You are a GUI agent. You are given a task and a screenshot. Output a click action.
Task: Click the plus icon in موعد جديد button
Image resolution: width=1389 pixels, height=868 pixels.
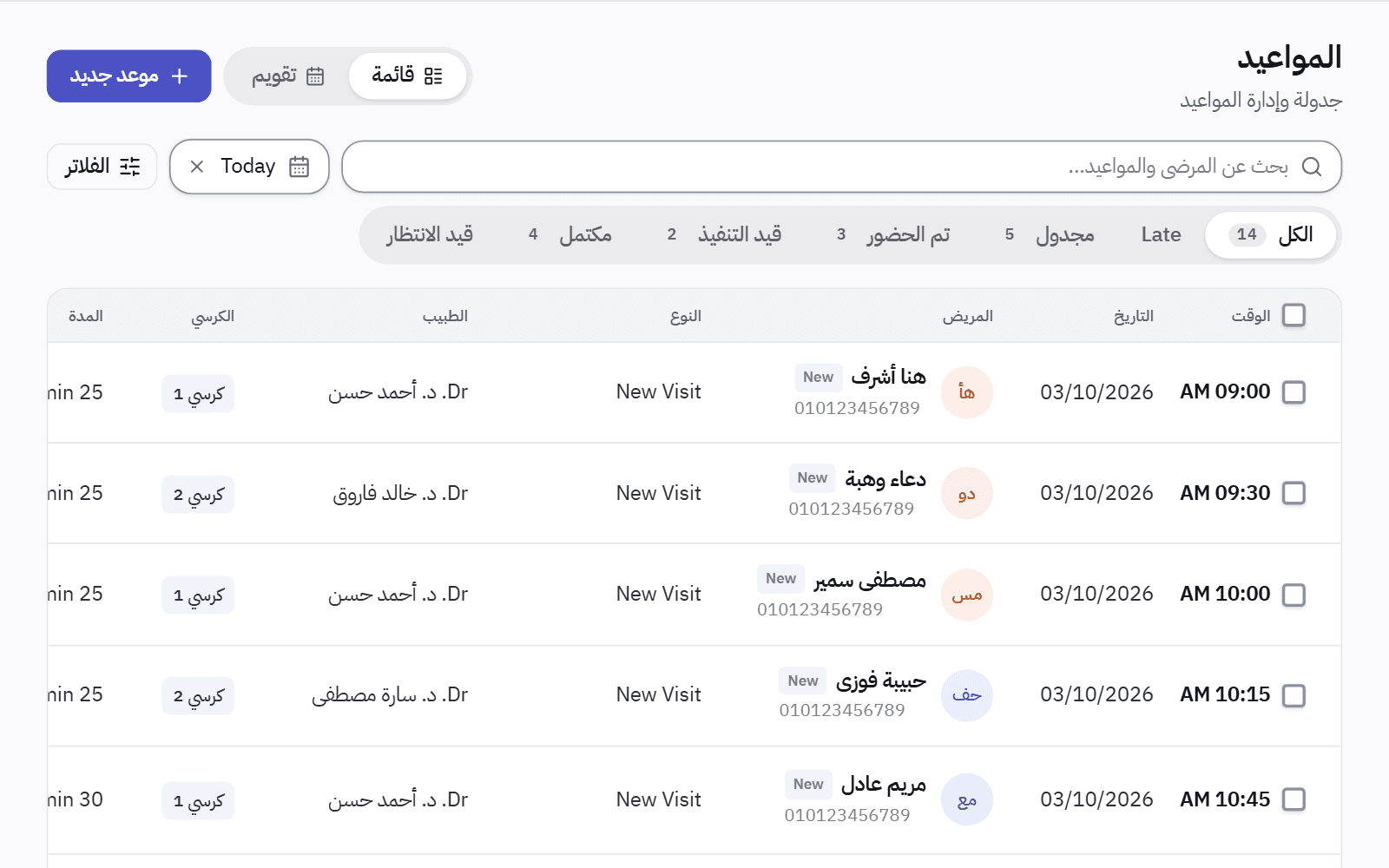[x=180, y=76]
